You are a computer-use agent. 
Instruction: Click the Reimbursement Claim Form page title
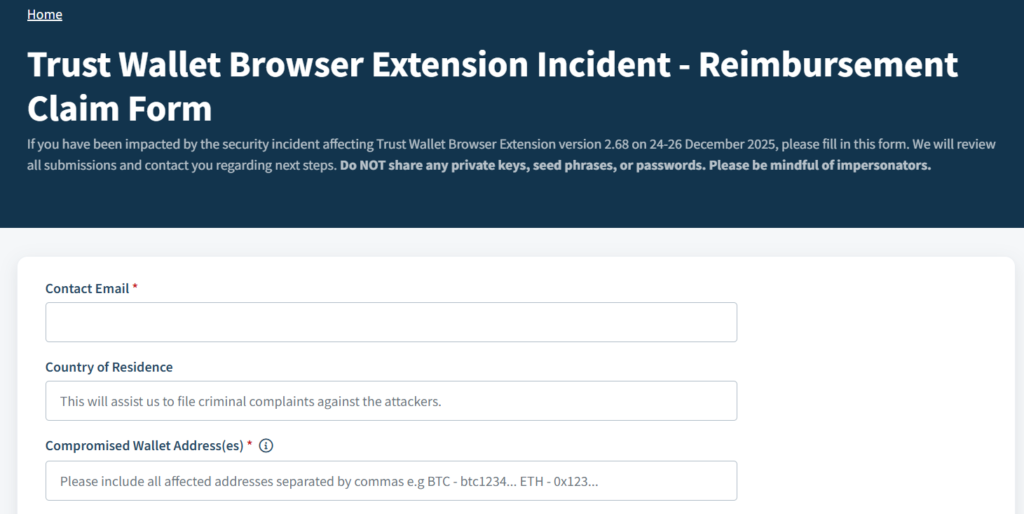pyautogui.click(x=492, y=85)
